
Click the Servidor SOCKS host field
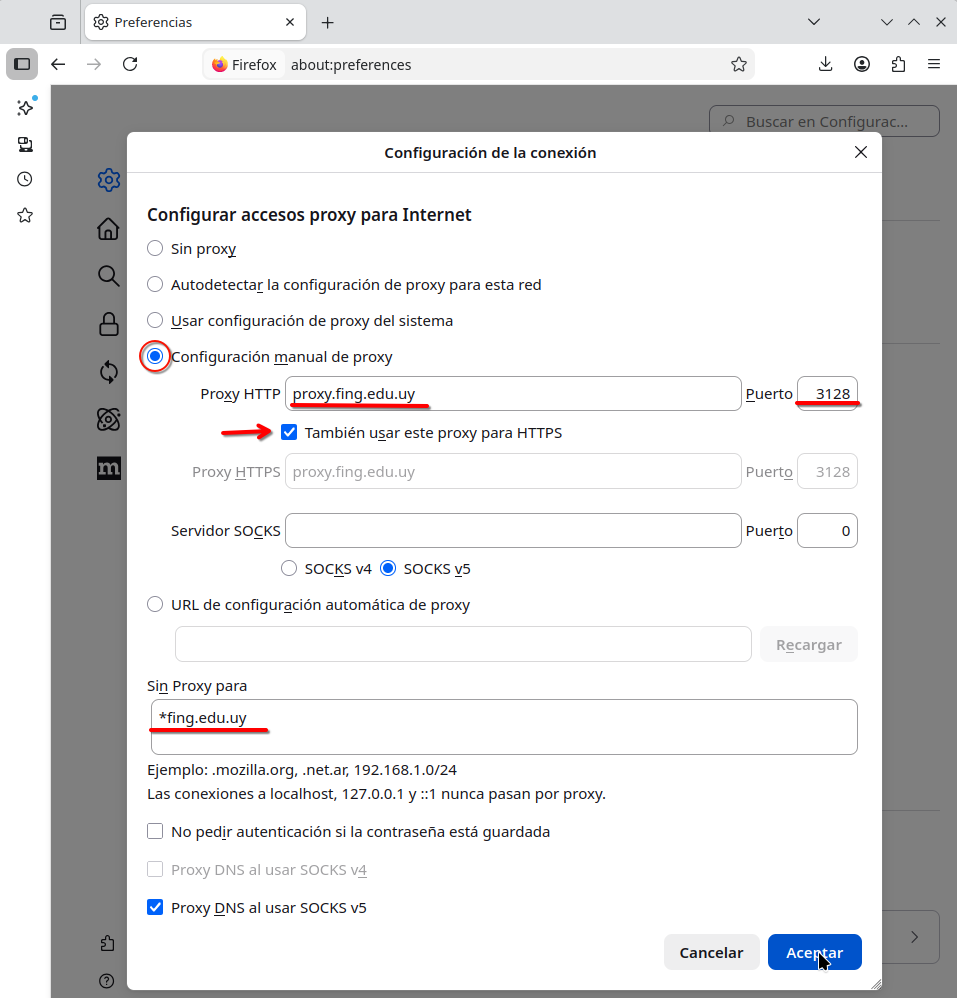point(513,531)
